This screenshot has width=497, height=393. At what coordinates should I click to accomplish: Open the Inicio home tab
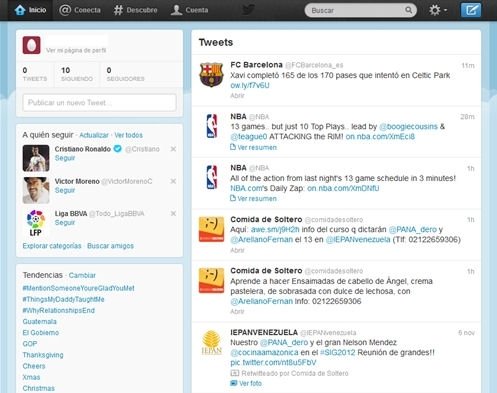[30, 10]
